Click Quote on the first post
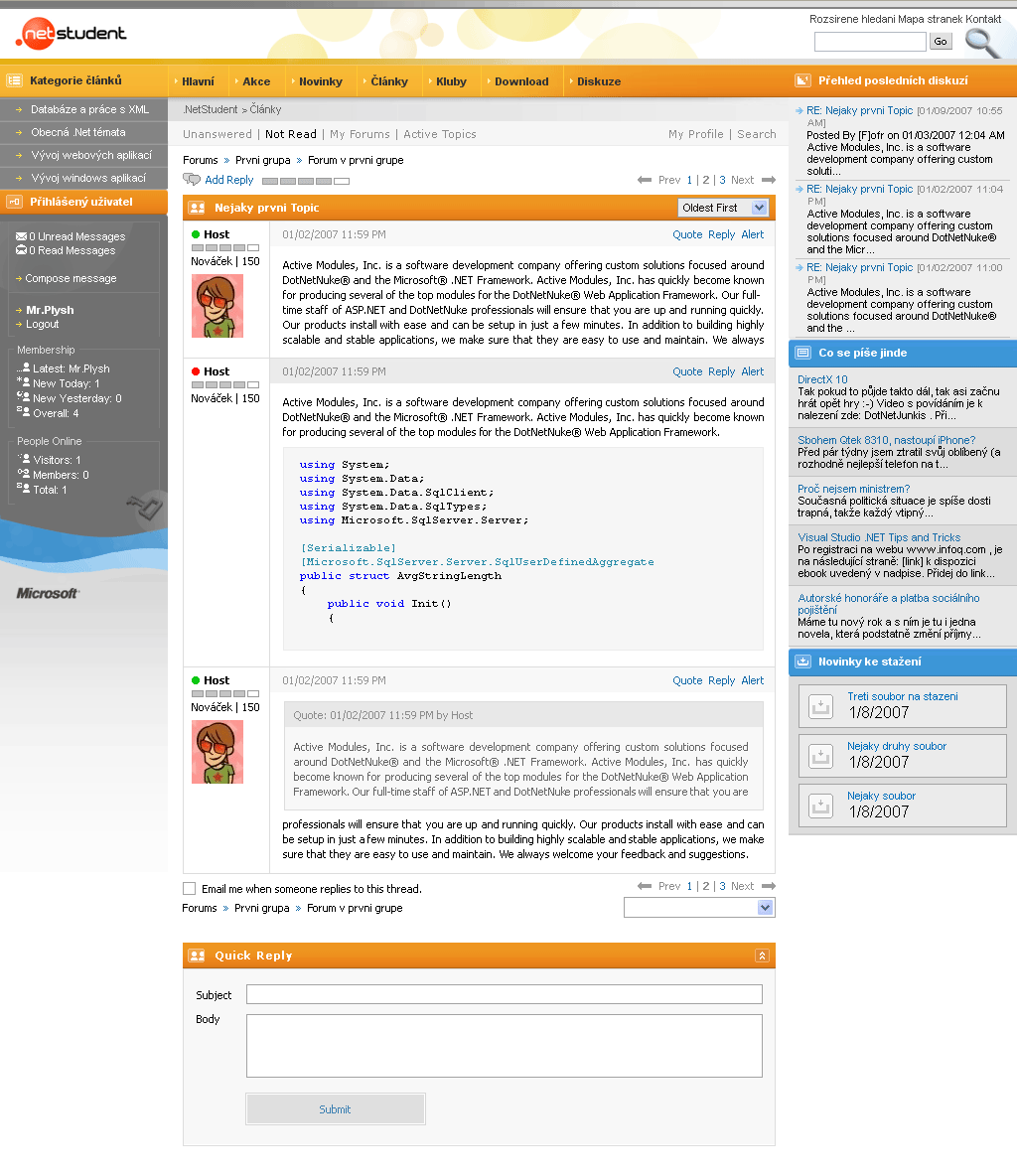Image resolution: width=1017 pixels, height=1176 pixels. pos(687,234)
